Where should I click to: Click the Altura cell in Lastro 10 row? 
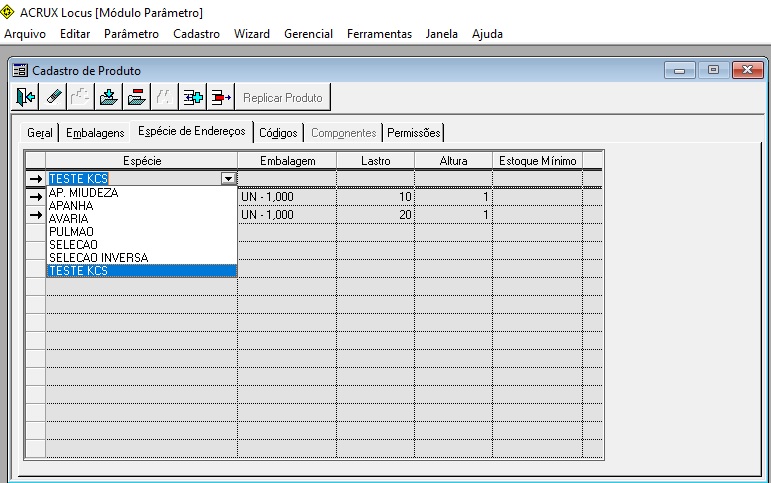pos(453,197)
